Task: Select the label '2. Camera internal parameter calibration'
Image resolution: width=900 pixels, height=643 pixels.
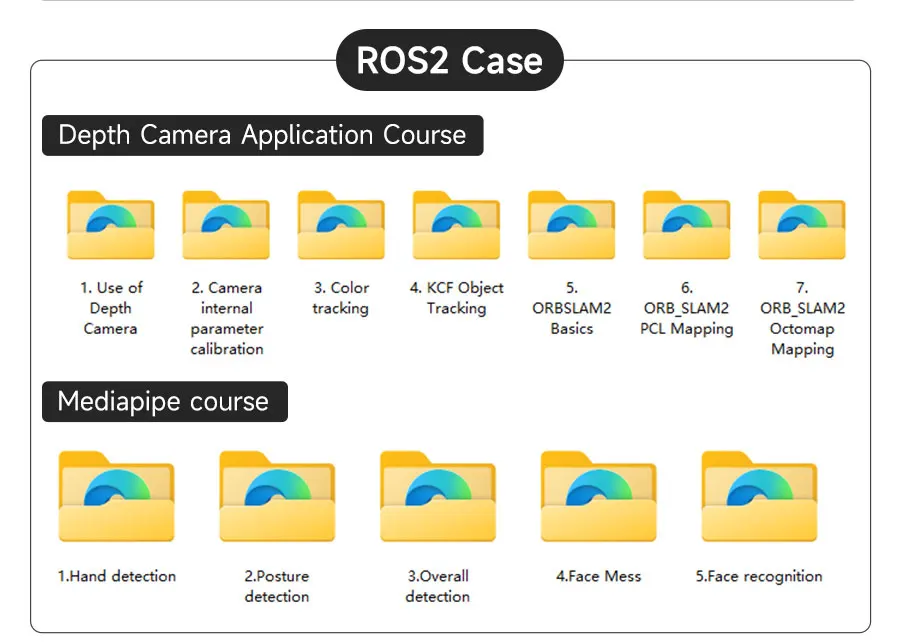Action: [227, 318]
